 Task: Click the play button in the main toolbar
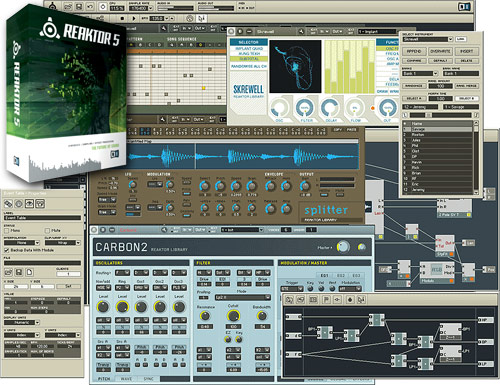134,18
